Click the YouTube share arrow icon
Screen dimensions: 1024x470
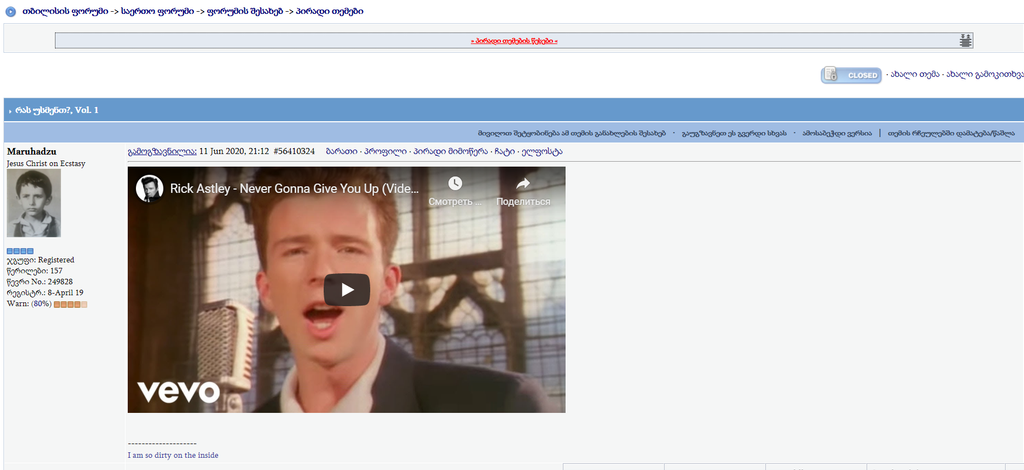click(522, 183)
